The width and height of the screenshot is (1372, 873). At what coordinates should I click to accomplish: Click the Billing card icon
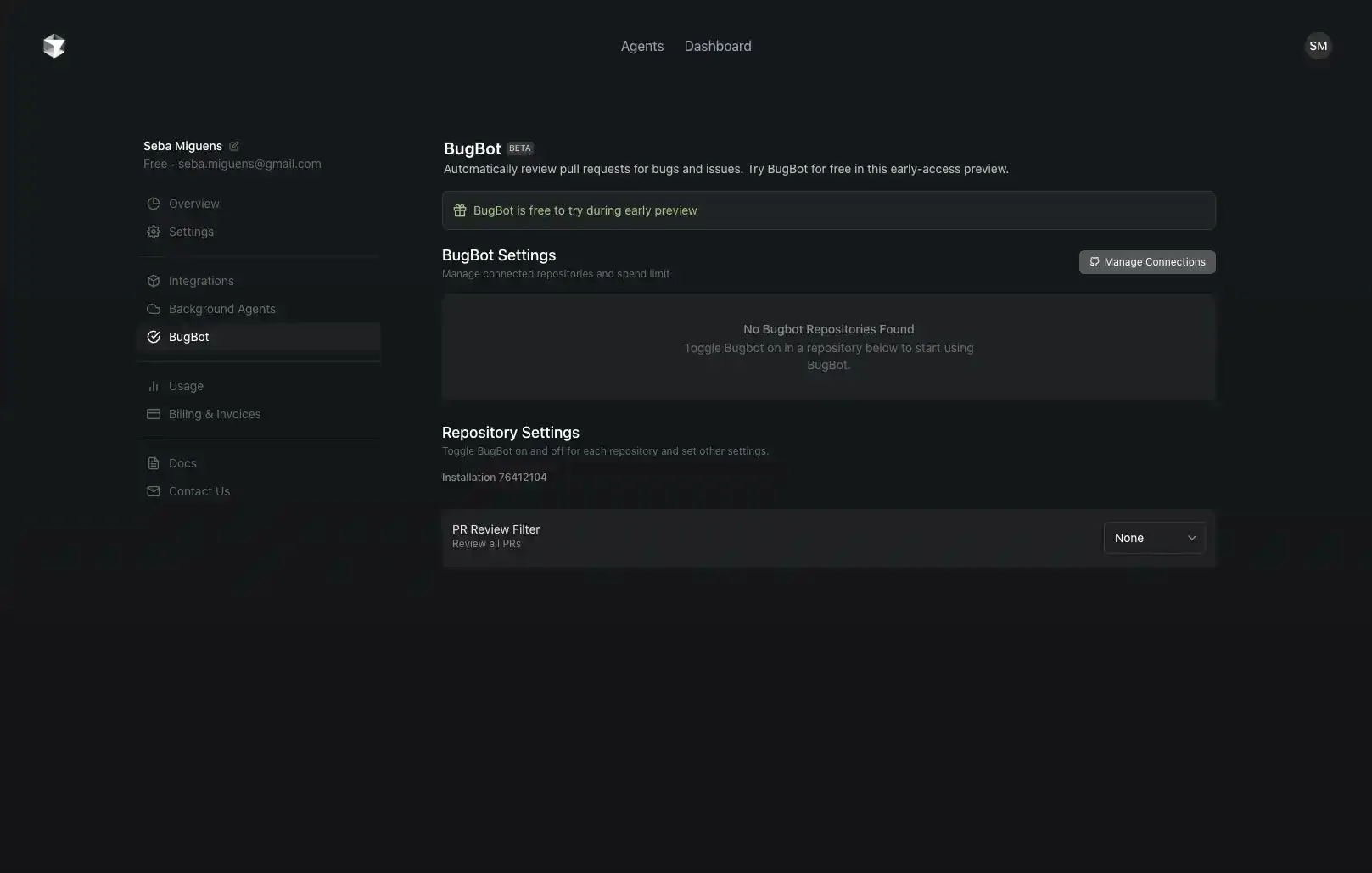click(x=154, y=414)
